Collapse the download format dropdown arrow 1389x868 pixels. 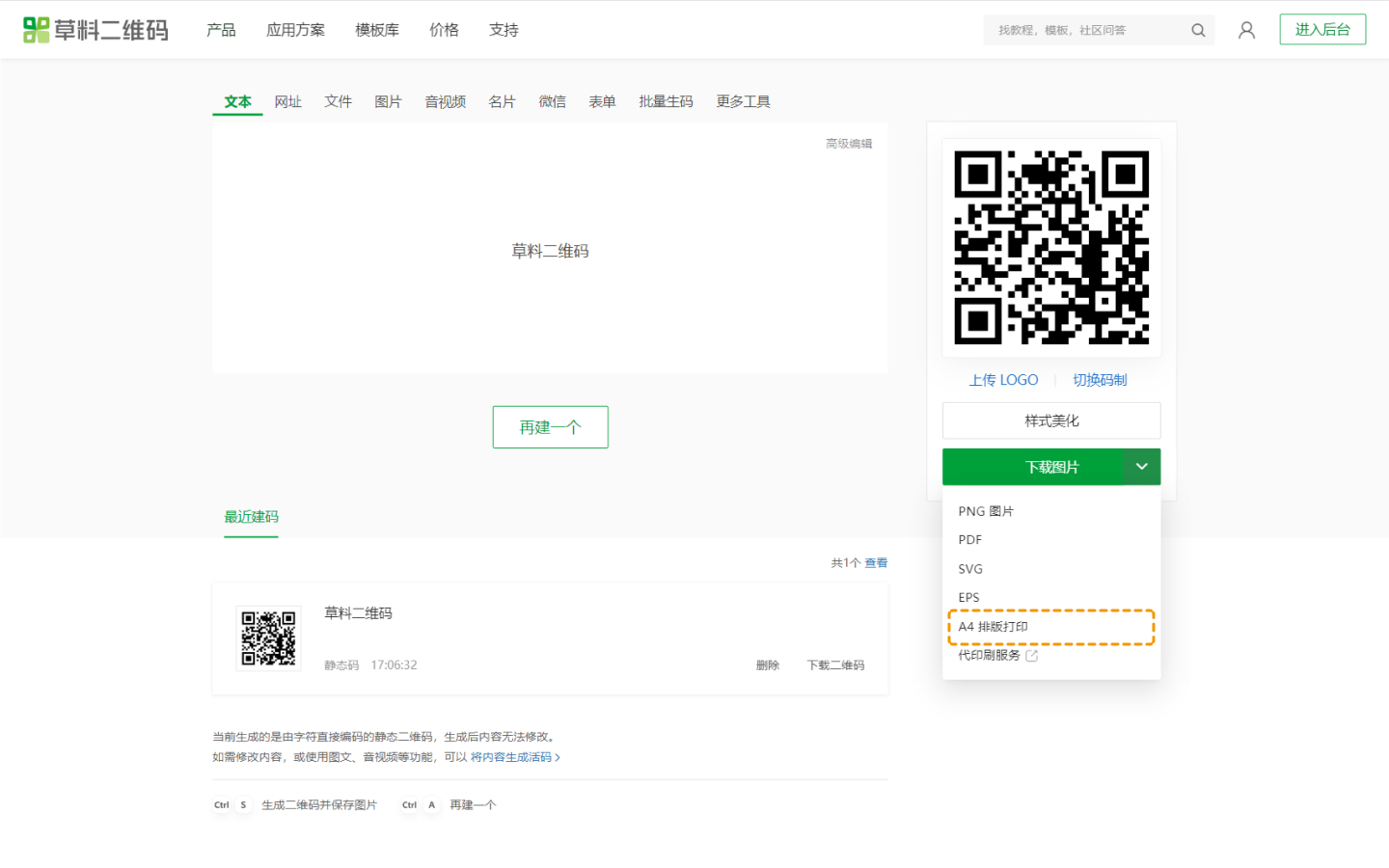(1141, 467)
